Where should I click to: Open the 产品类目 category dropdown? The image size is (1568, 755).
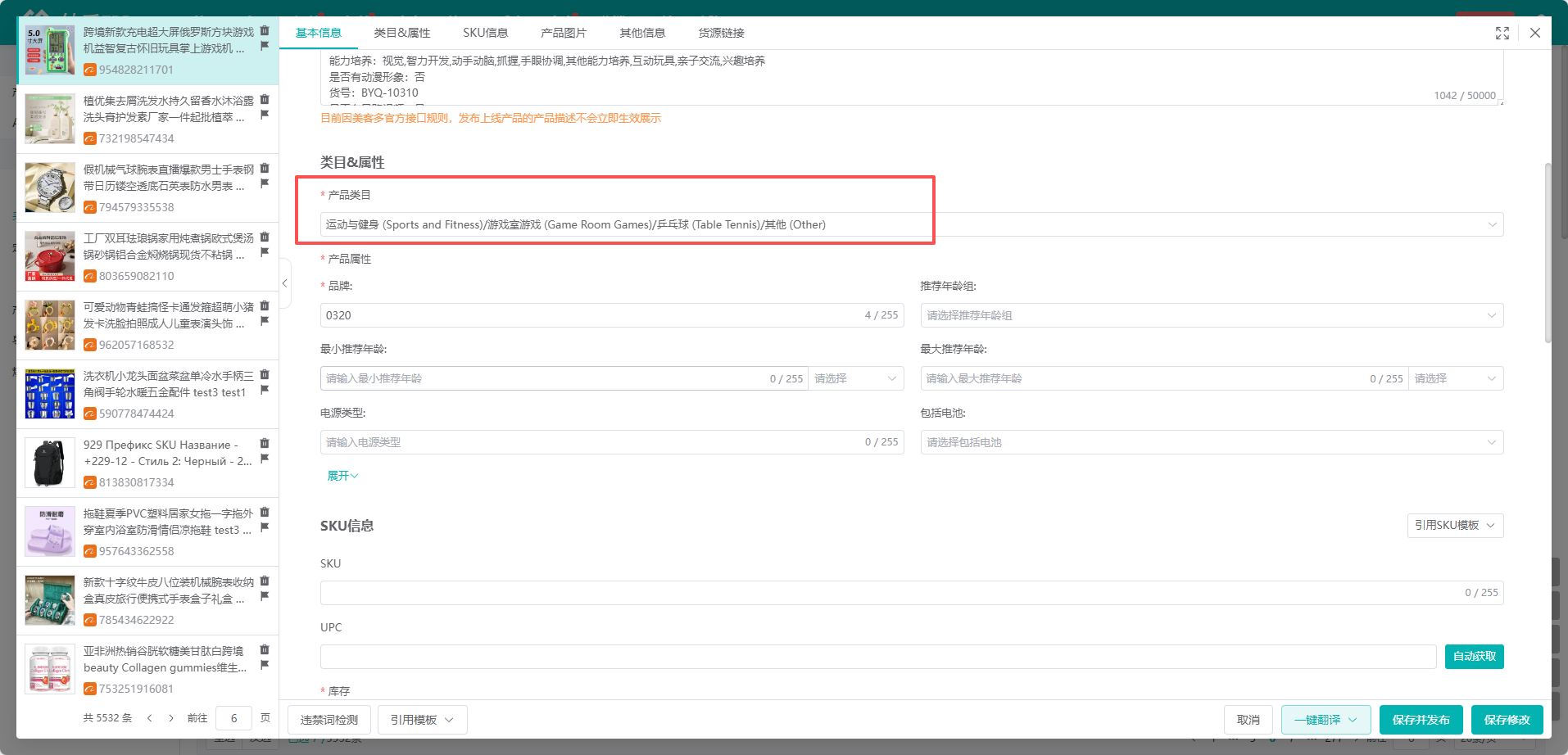(x=912, y=224)
